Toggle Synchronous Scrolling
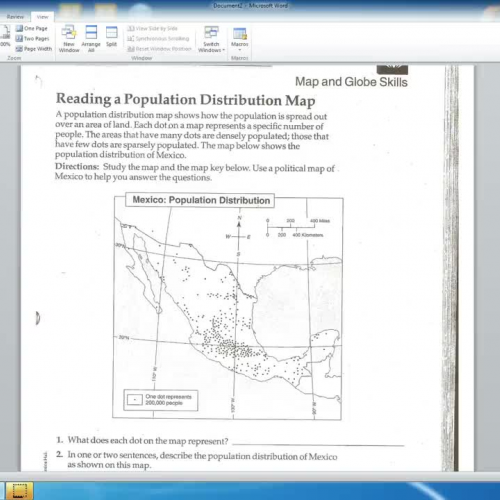 [158, 39]
